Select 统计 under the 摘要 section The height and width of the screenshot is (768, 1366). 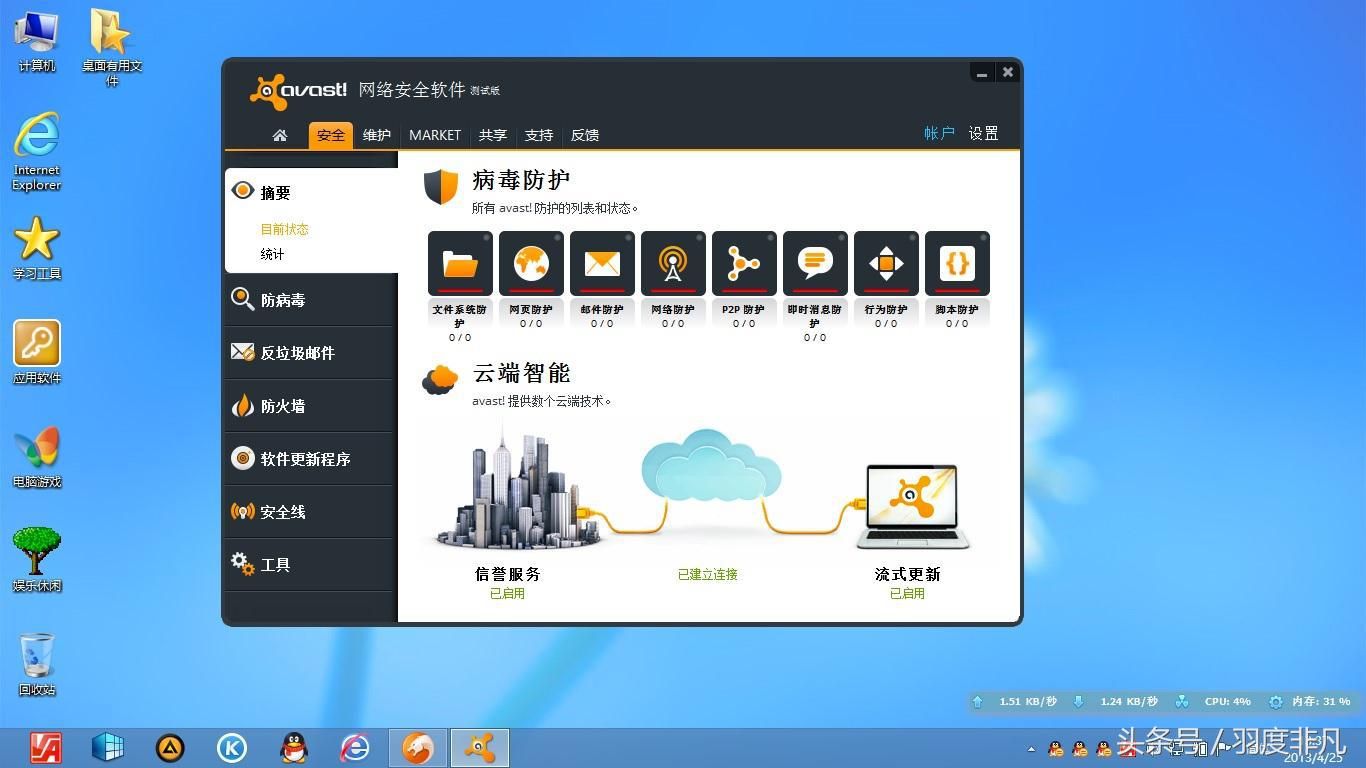tap(271, 254)
